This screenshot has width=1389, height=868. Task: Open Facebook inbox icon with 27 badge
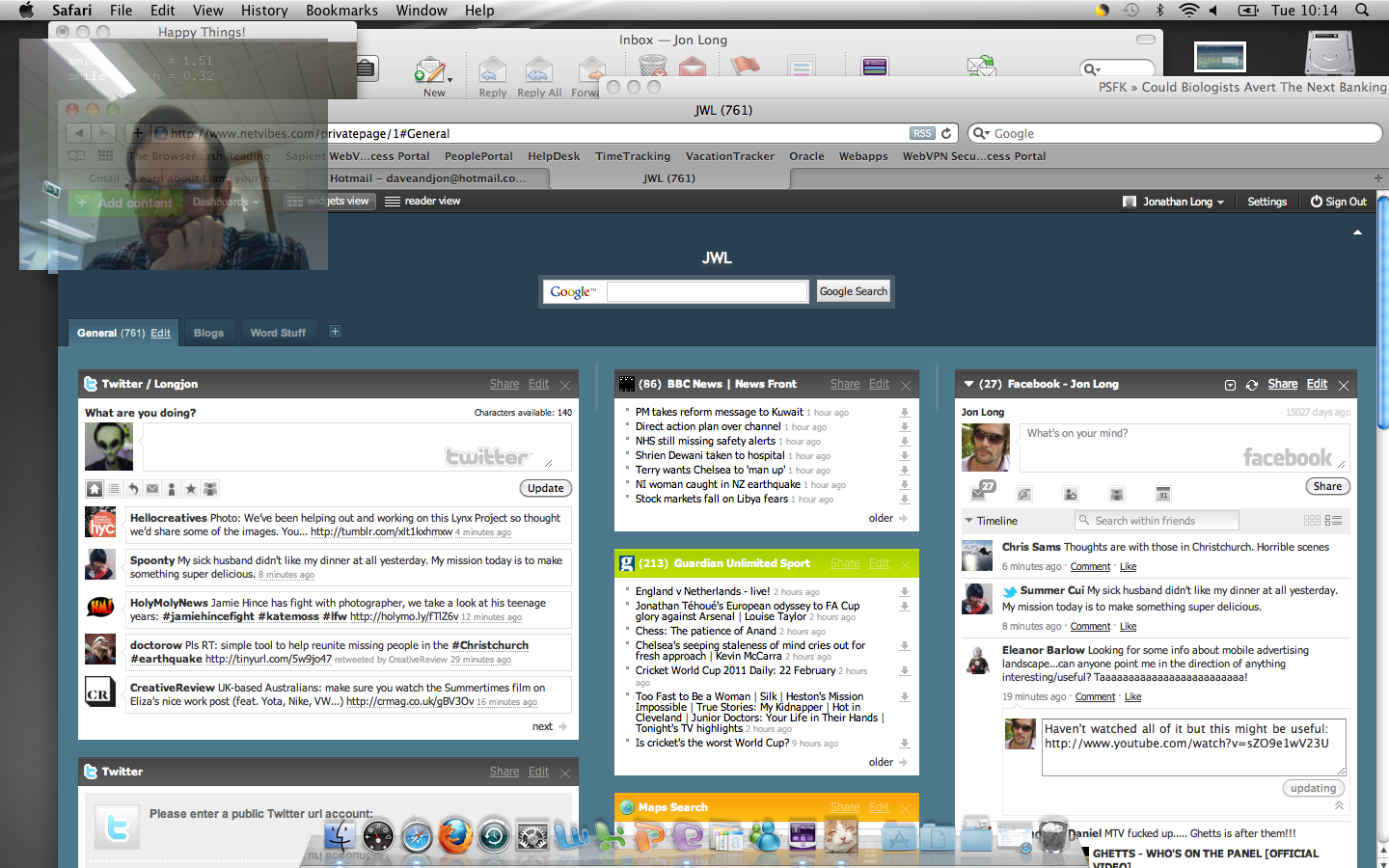(980, 493)
